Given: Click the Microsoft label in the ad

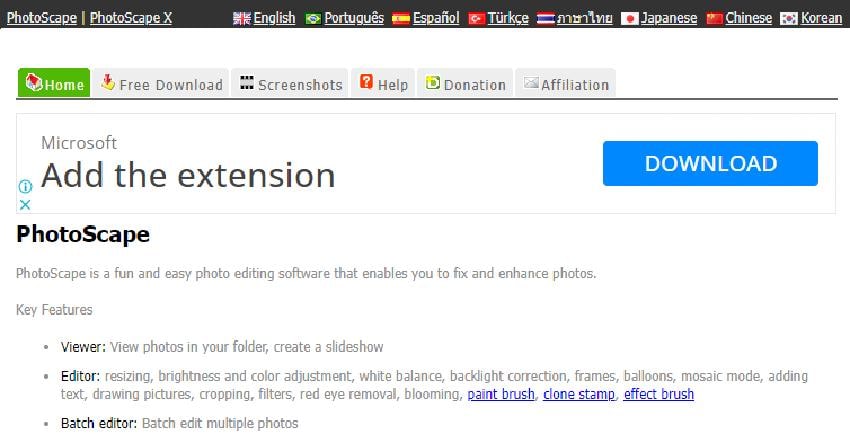Looking at the screenshot, I should pos(79,142).
